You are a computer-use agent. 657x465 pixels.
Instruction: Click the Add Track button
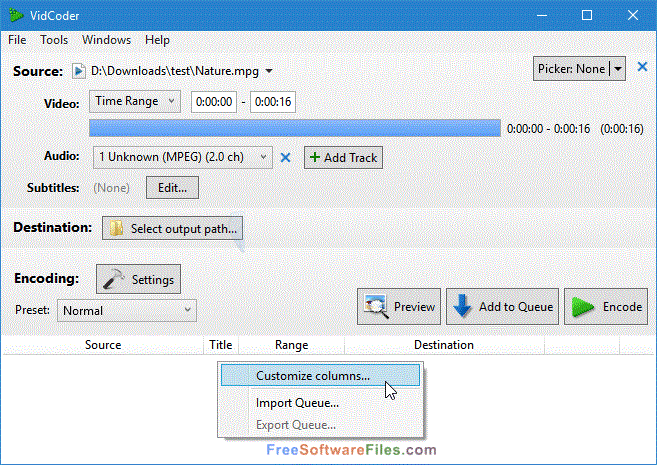click(343, 158)
